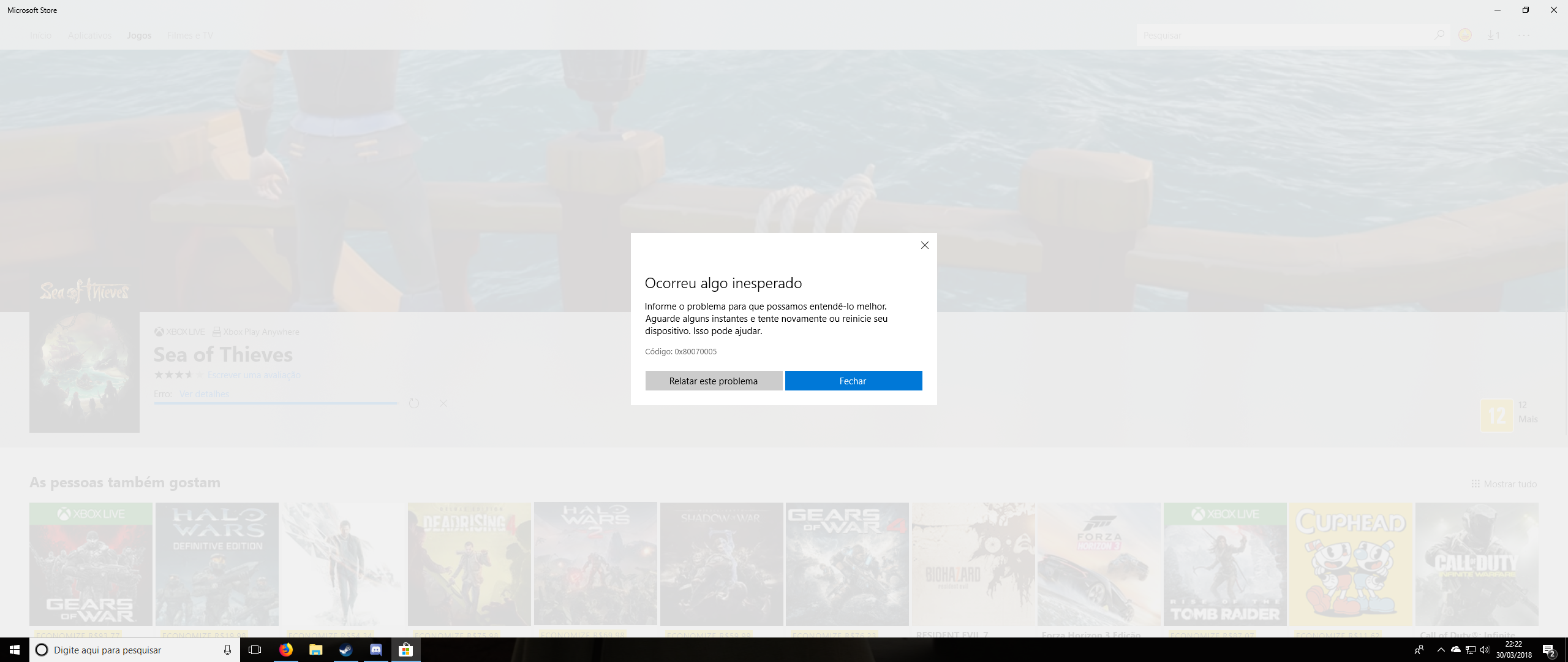
Task: Click the Fechar button
Action: [x=853, y=381]
